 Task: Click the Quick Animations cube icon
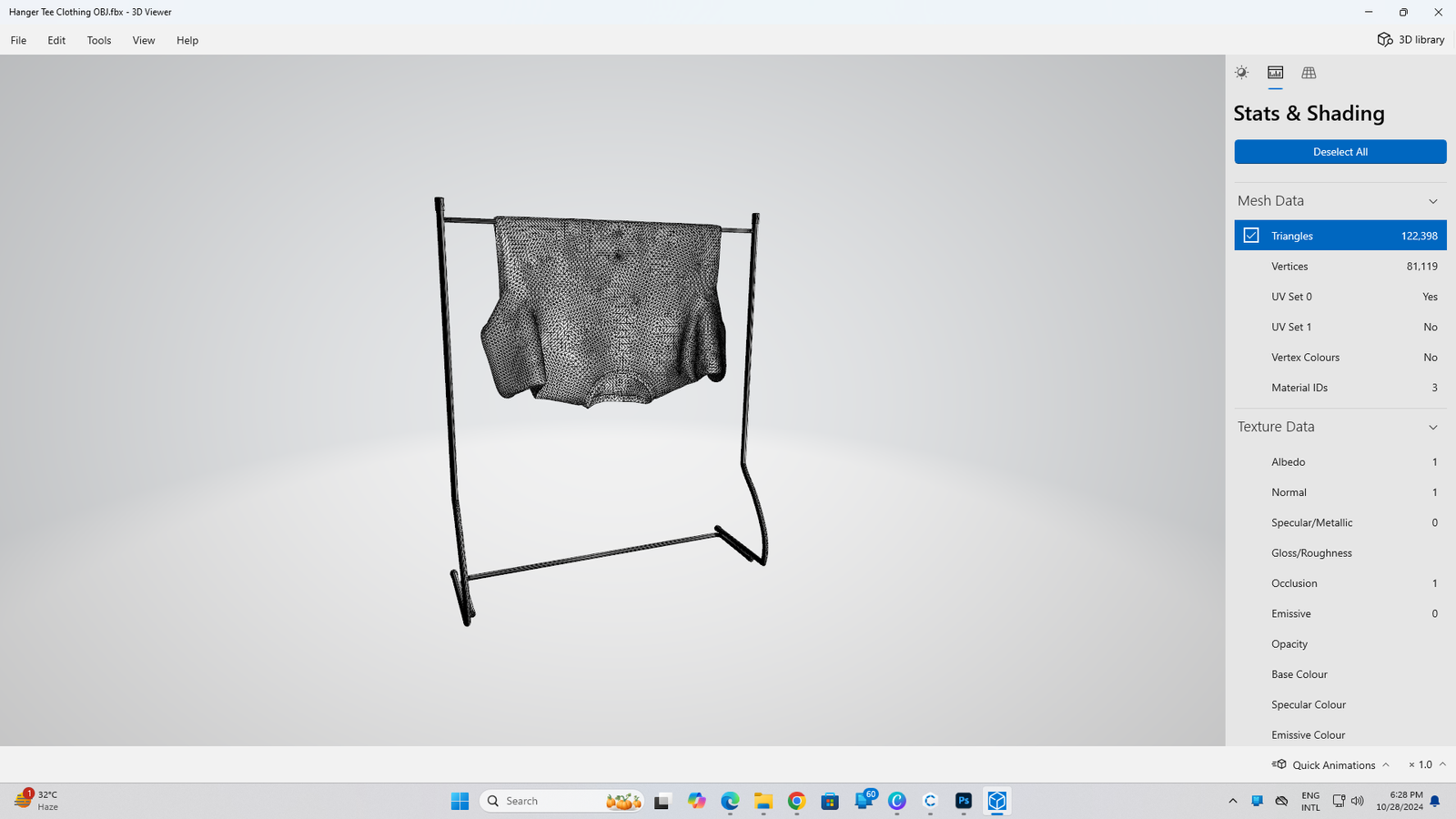tap(1279, 764)
